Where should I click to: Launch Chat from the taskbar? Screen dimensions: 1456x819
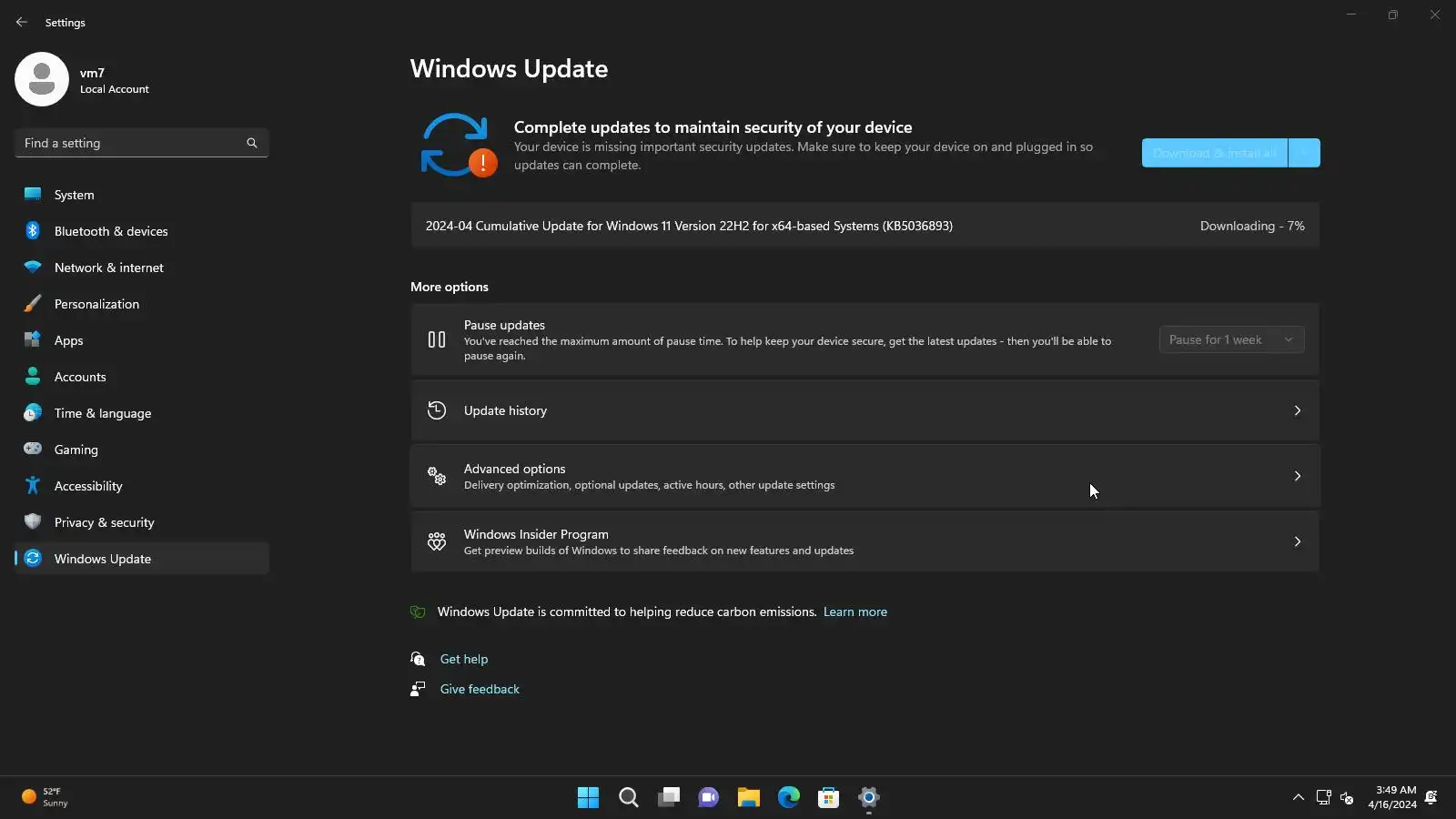pyautogui.click(x=709, y=797)
